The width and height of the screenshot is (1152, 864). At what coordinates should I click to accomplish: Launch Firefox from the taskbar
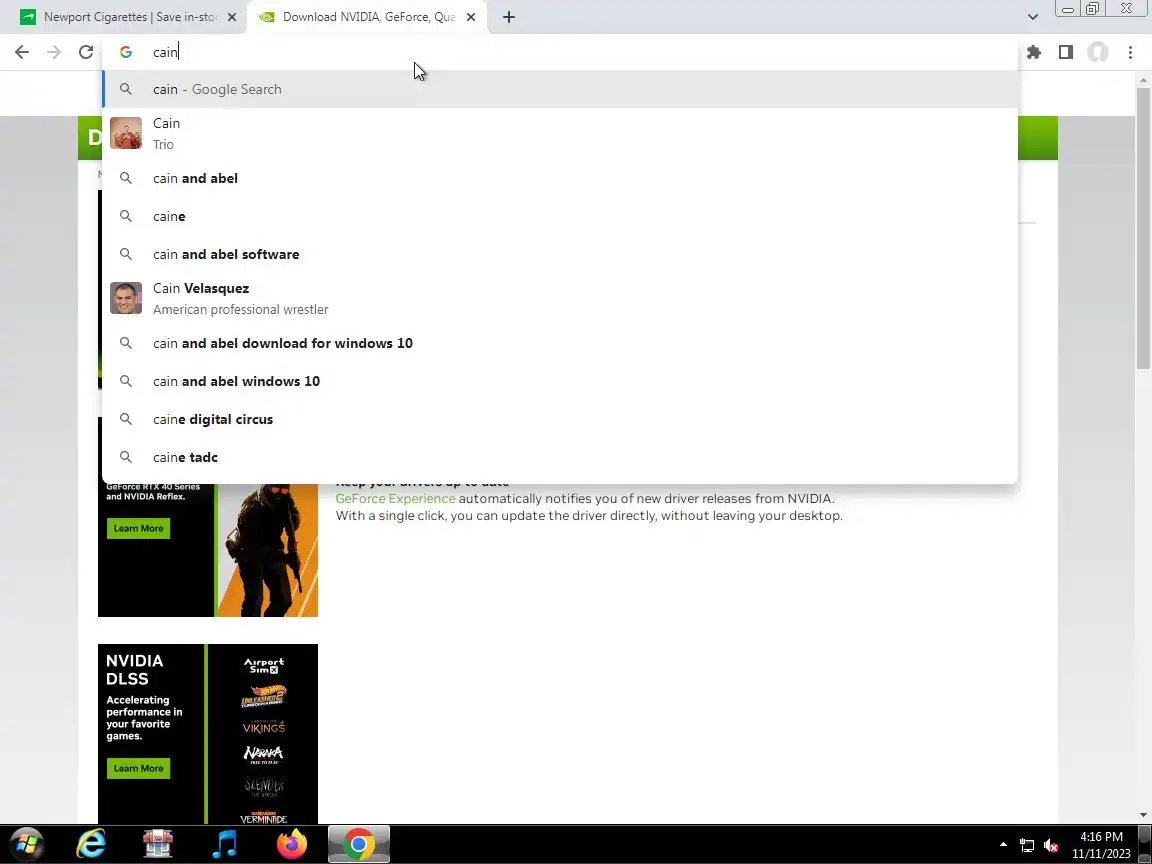pos(292,844)
